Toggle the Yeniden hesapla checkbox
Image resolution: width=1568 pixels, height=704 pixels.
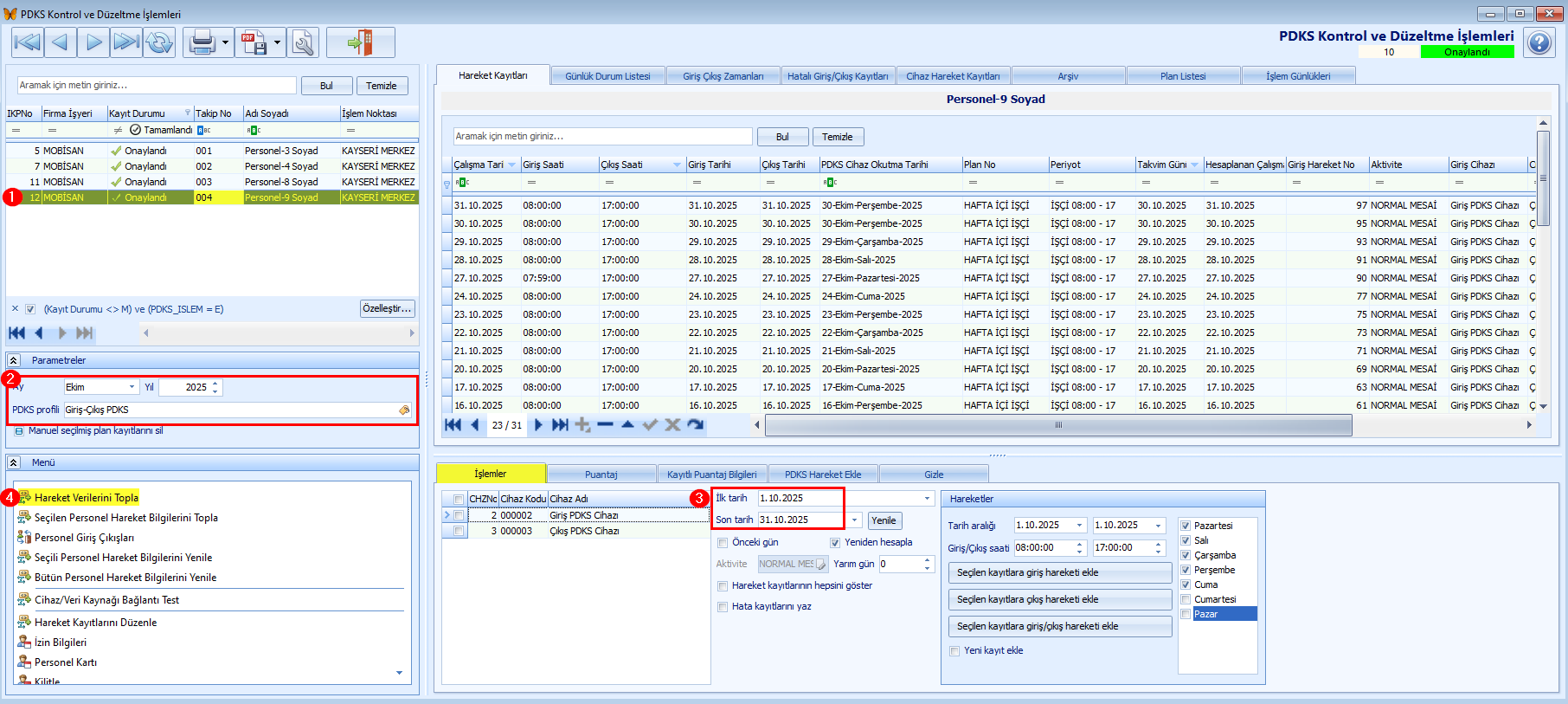pos(835,543)
